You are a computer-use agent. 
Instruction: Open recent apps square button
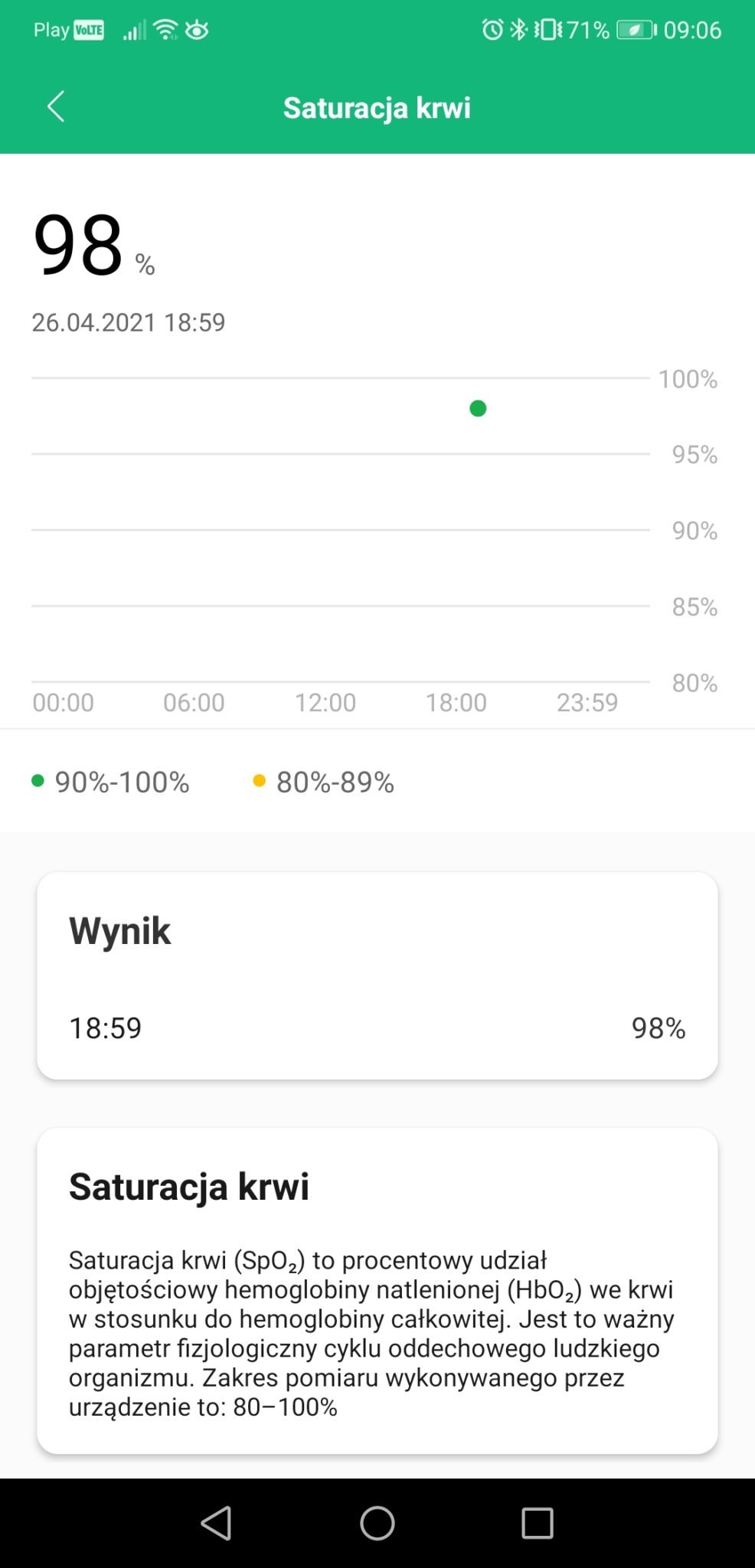(x=538, y=1523)
